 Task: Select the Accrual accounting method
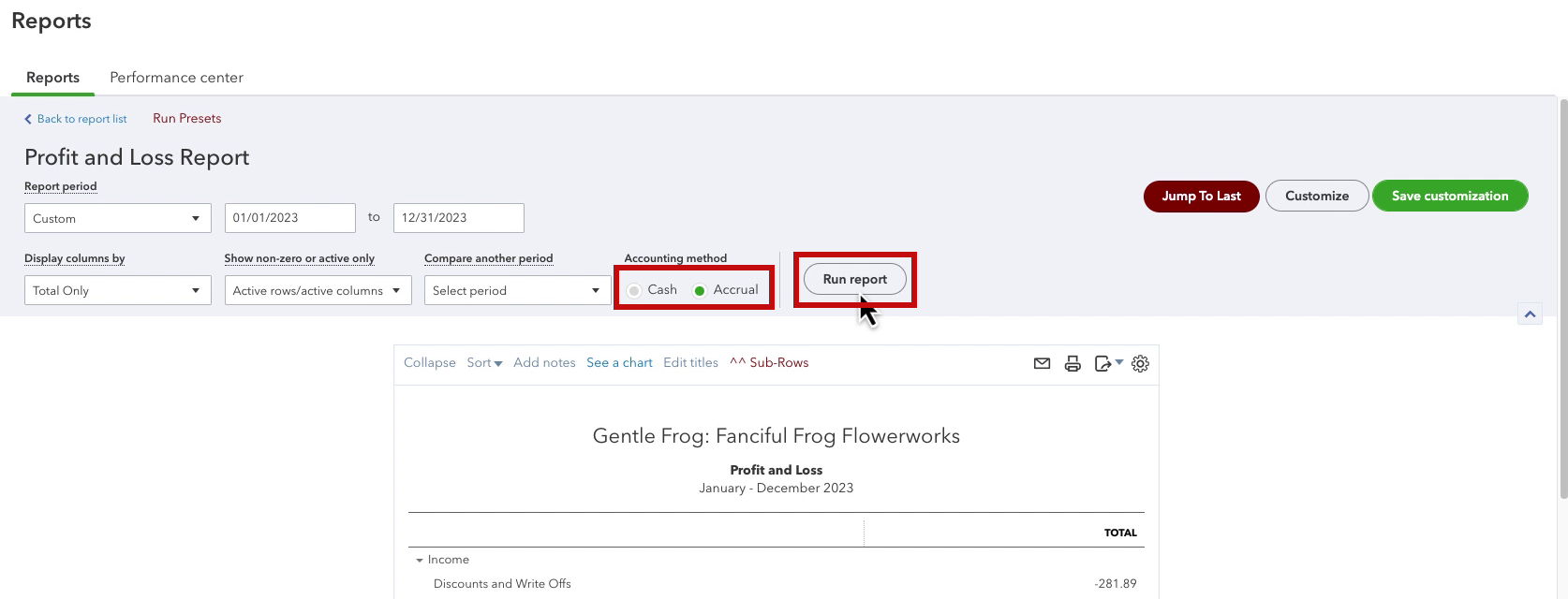(700, 290)
